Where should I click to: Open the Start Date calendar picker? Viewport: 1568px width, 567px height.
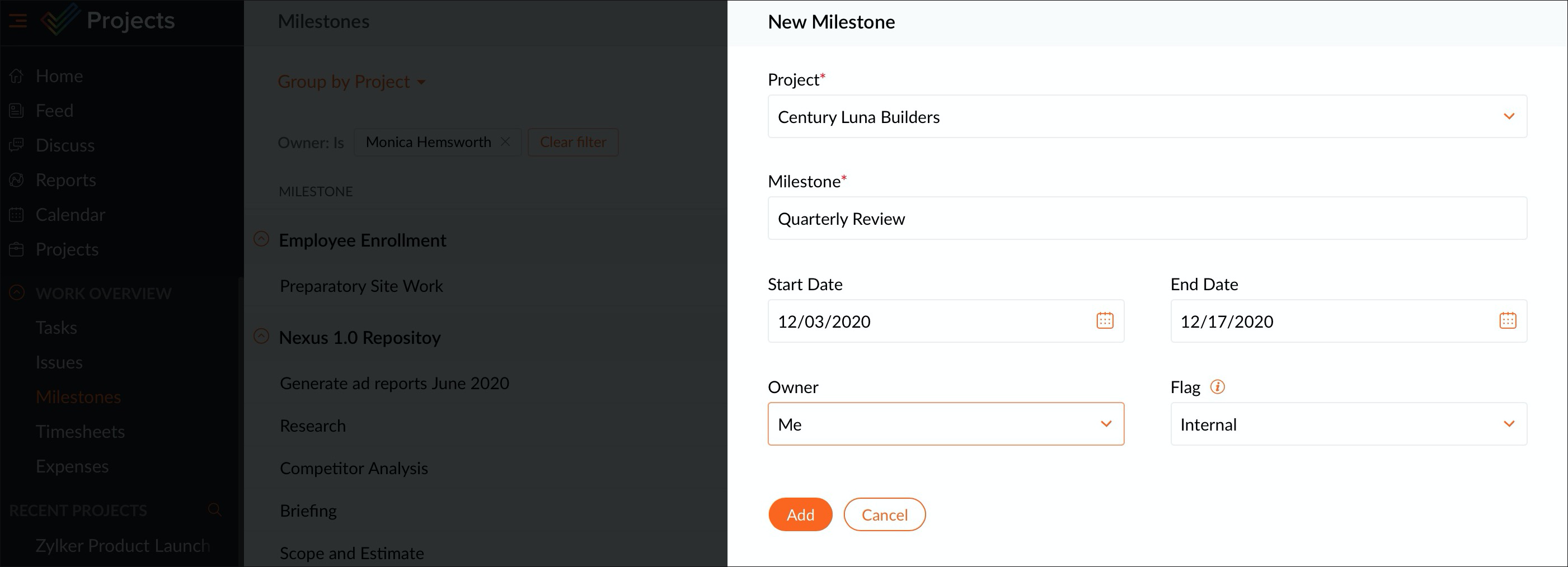tap(1105, 320)
